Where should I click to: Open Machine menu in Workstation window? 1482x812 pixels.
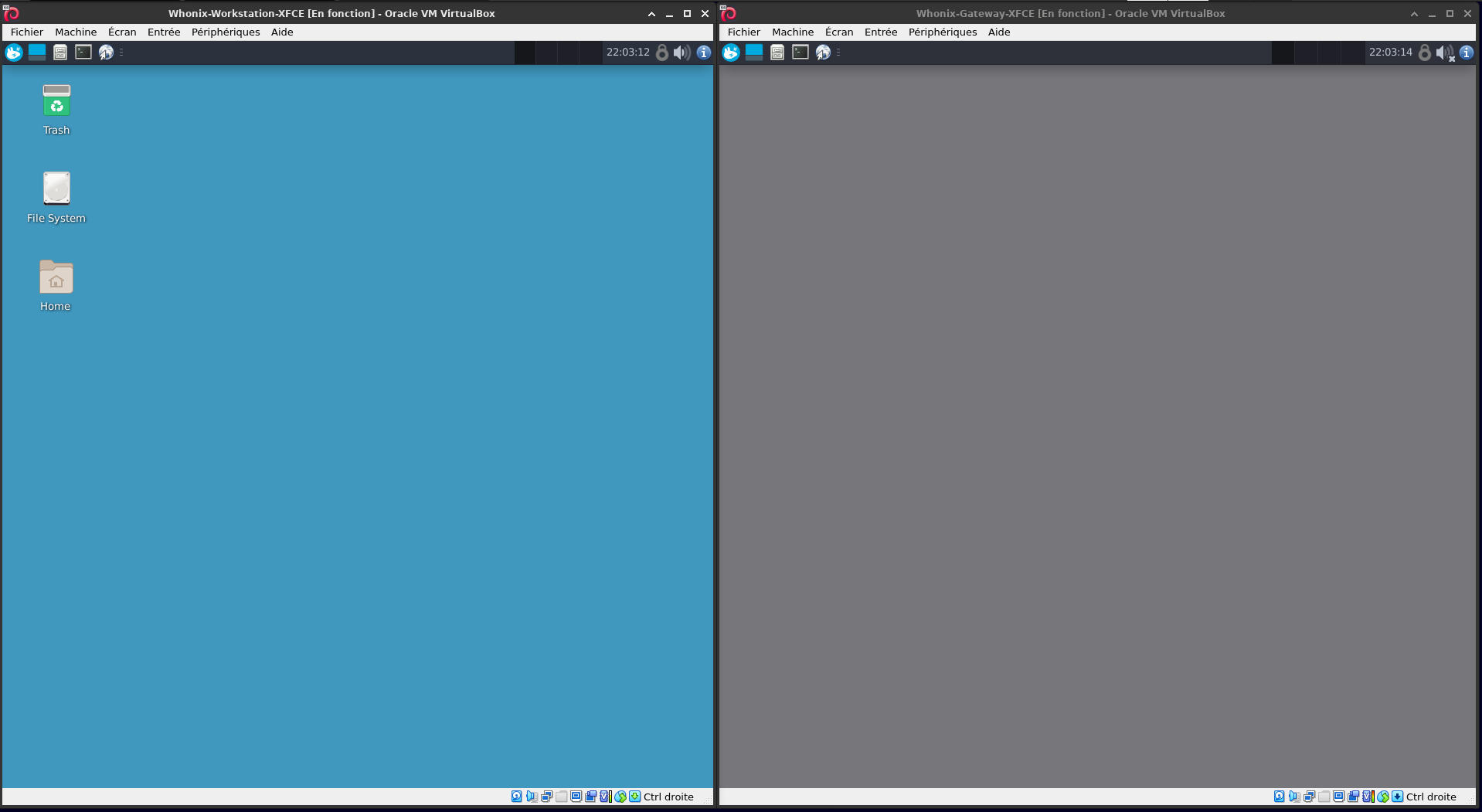click(76, 32)
